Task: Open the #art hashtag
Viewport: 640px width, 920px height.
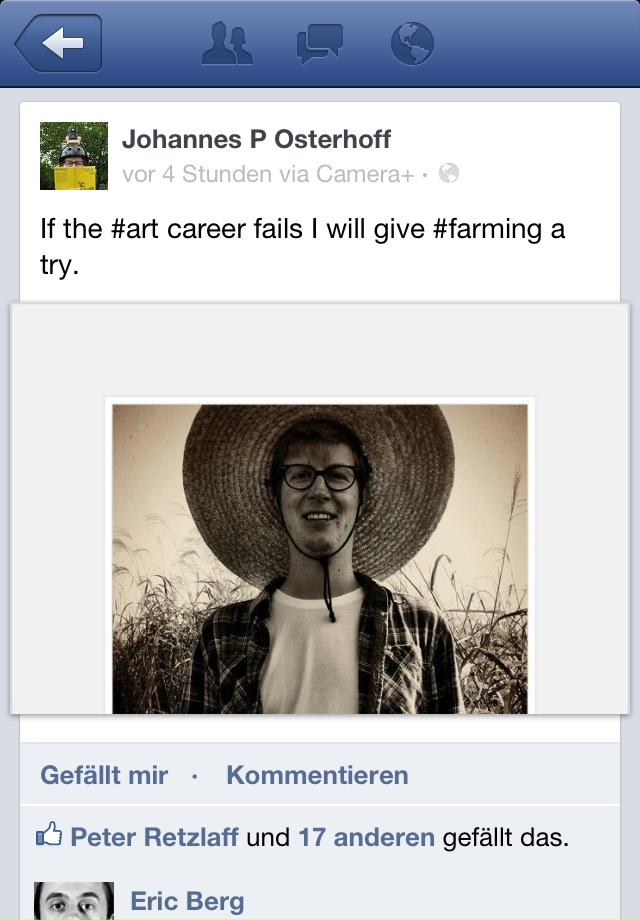Action: (x=135, y=229)
